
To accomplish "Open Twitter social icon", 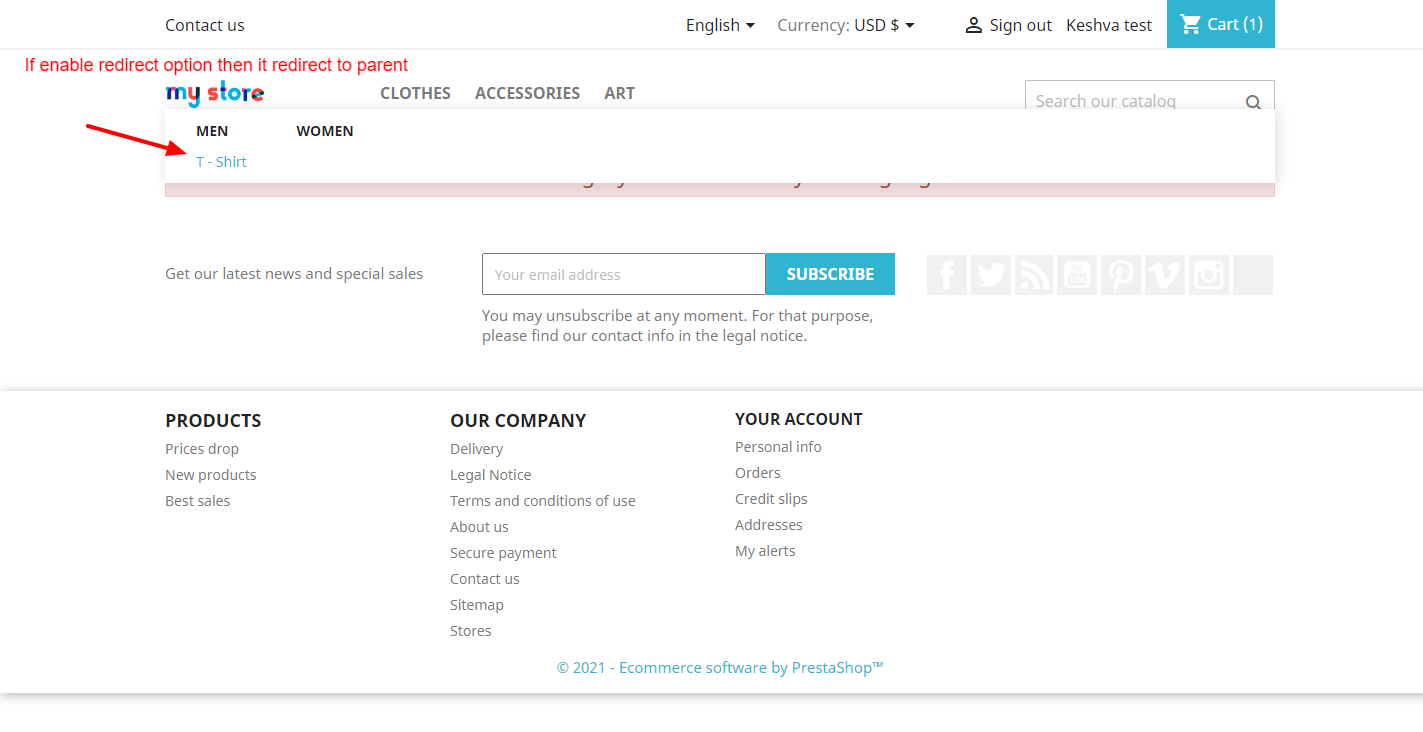I will pos(991,275).
